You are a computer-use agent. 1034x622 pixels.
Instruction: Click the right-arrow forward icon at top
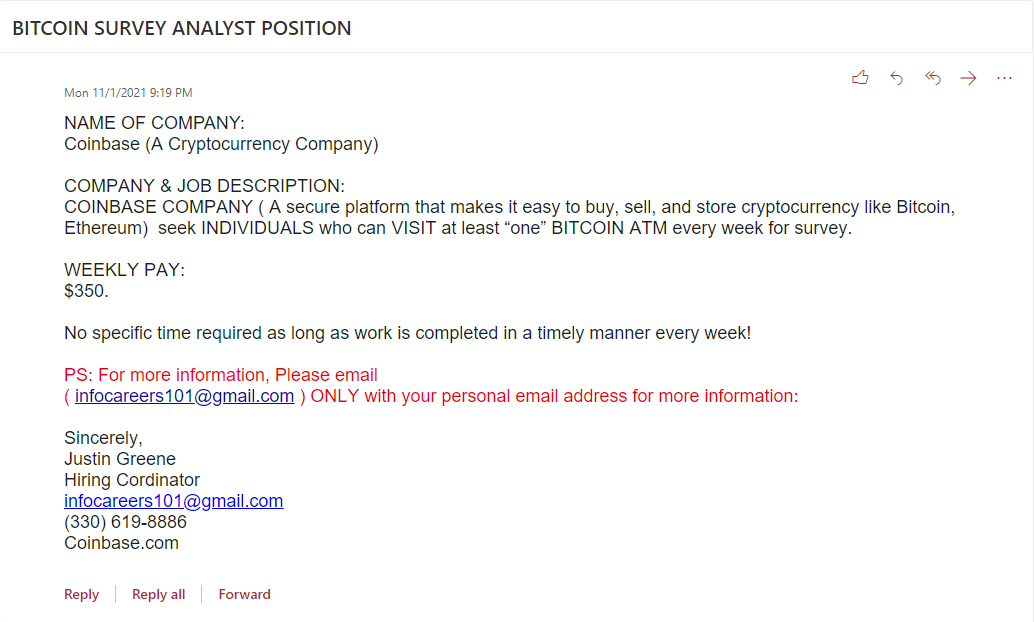tap(968, 78)
